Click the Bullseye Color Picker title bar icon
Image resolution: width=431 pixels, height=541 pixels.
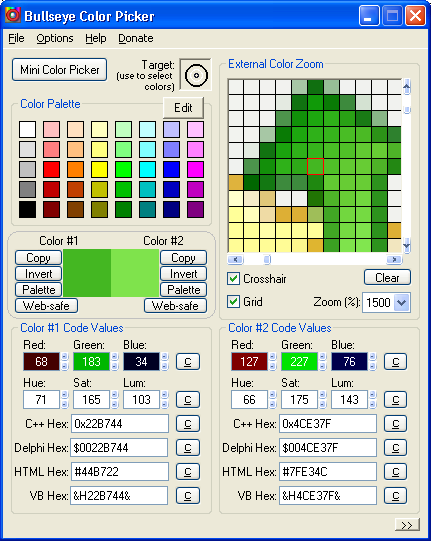click(13, 16)
